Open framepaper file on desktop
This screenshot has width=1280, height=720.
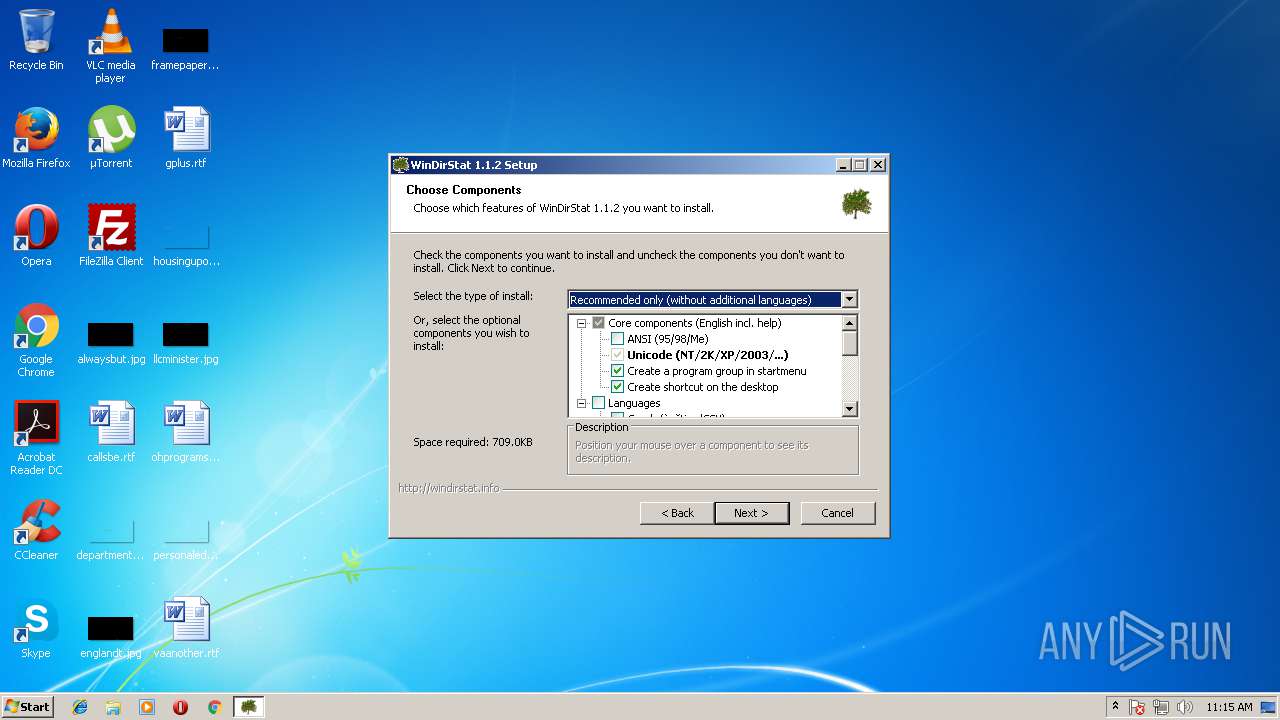[x=186, y=48]
